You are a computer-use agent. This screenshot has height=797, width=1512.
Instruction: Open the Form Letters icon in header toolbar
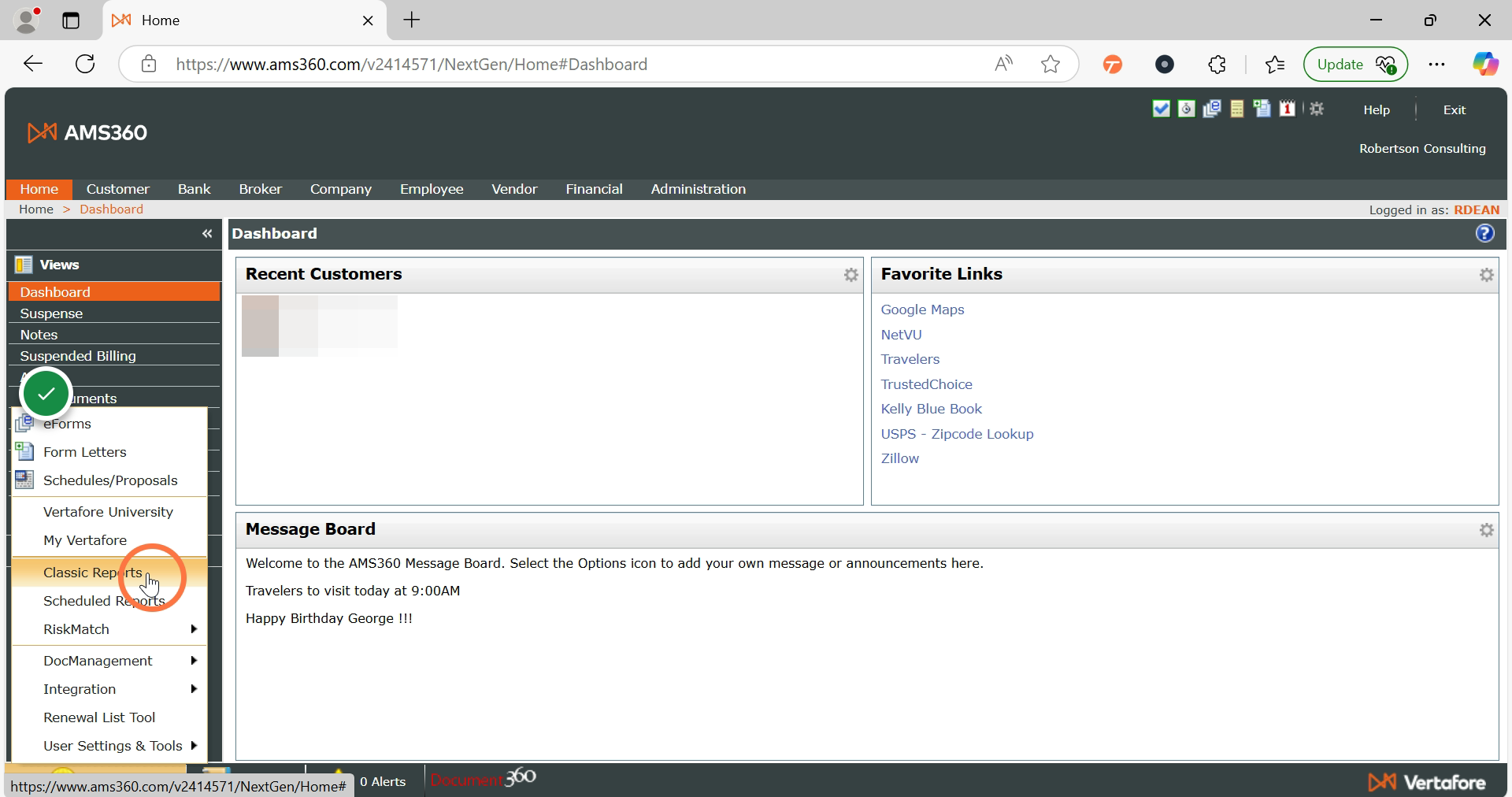click(x=1262, y=109)
